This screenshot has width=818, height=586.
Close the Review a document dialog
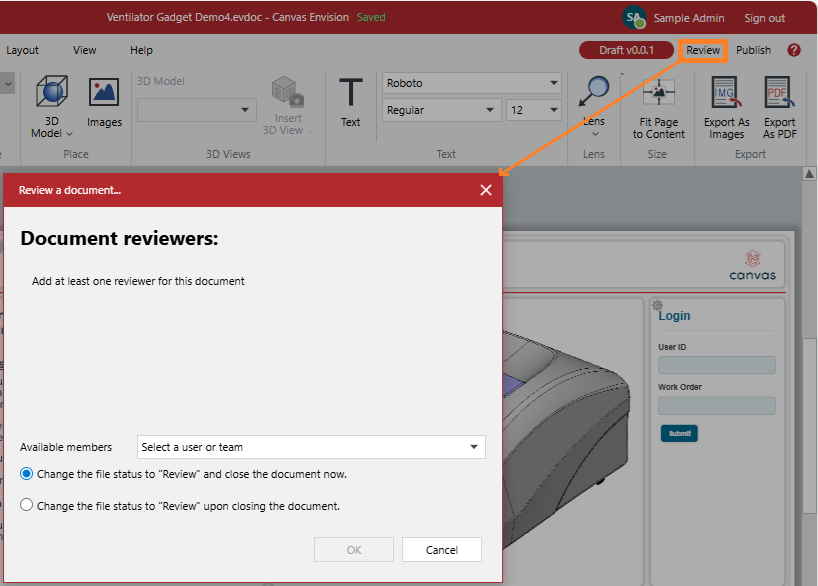point(486,190)
